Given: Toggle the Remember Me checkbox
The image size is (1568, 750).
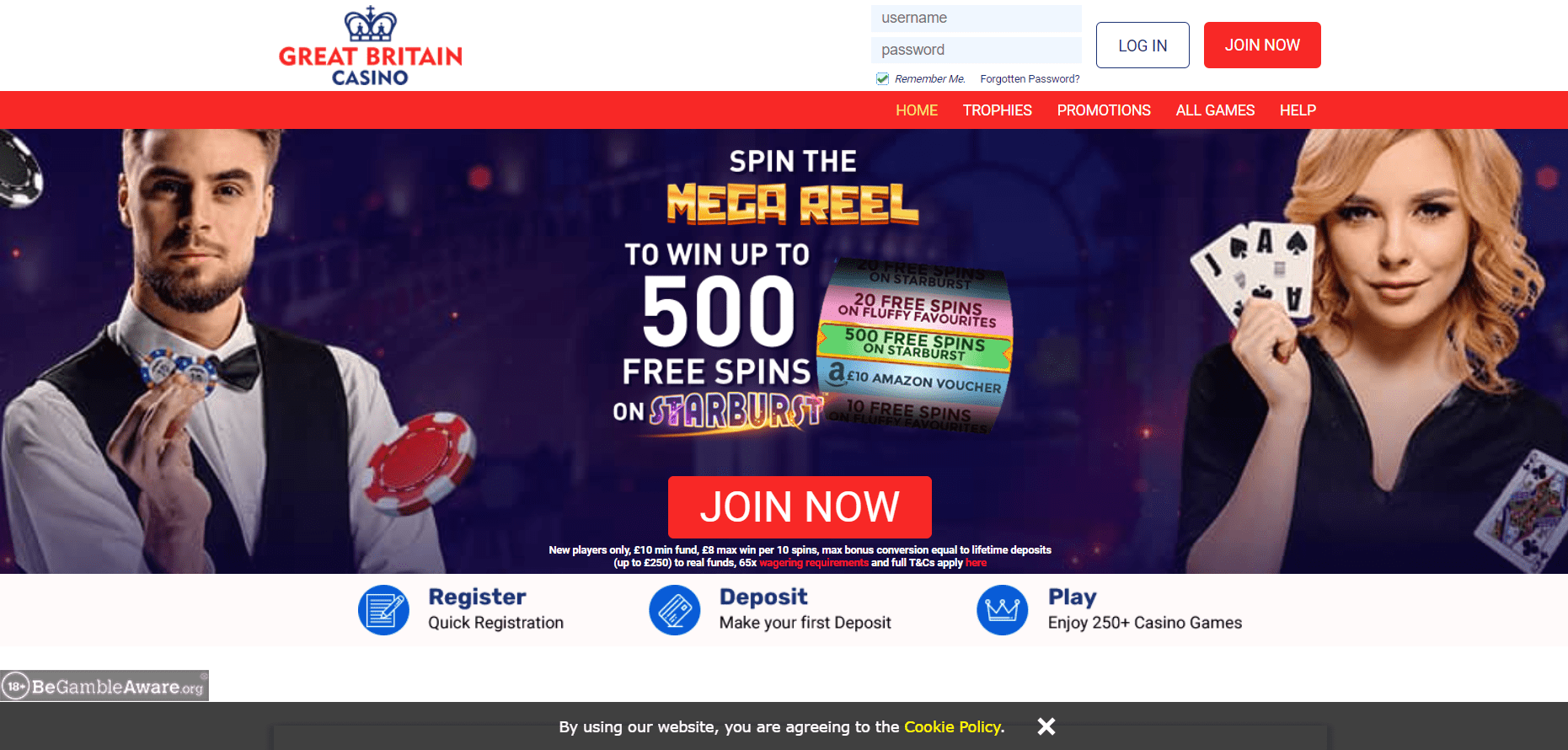Looking at the screenshot, I should [882, 78].
